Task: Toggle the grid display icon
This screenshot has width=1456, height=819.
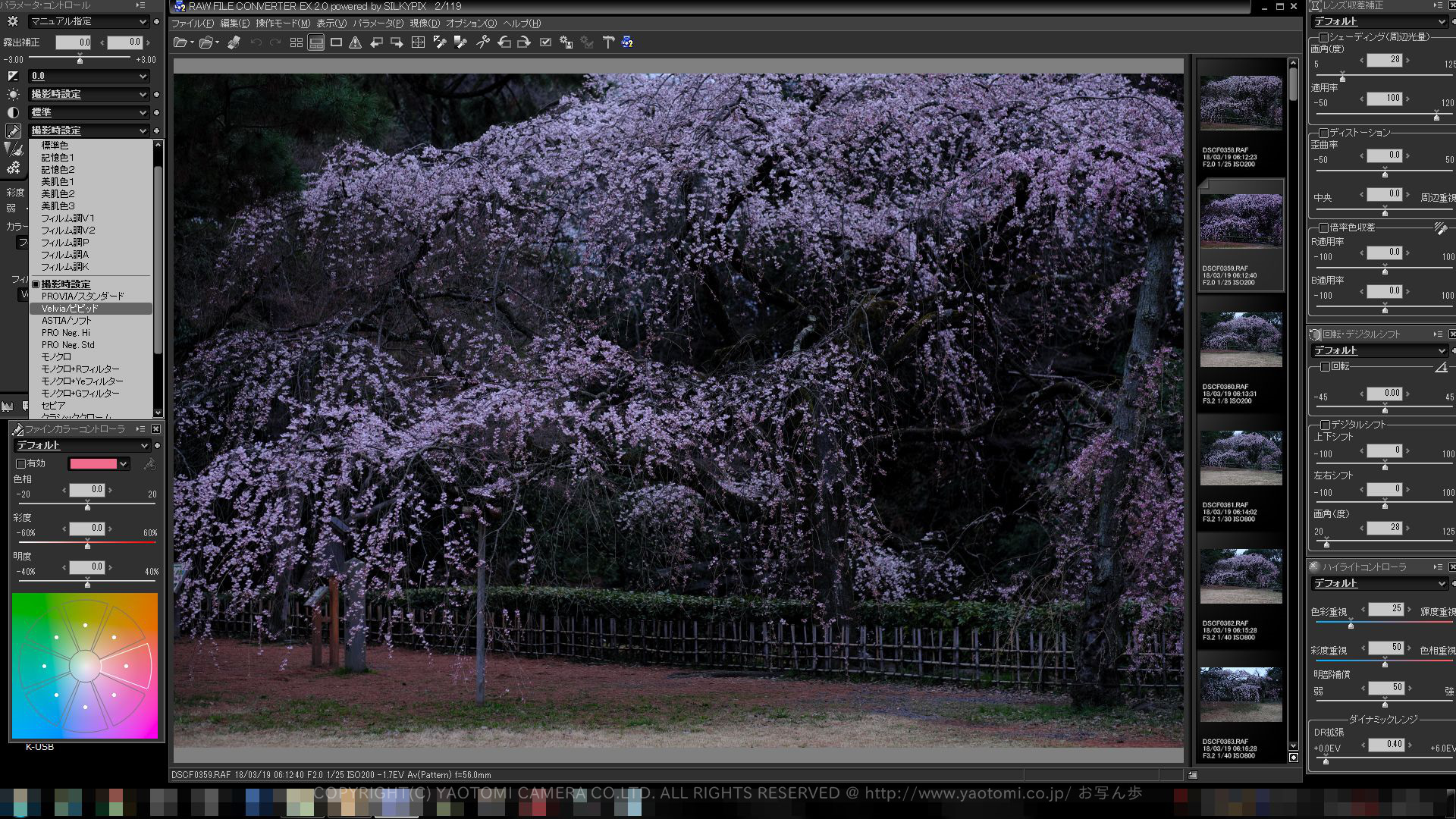Action: [x=418, y=42]
